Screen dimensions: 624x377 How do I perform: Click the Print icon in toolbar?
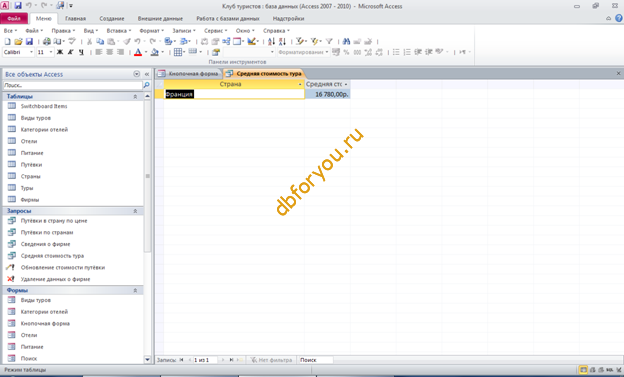47,41
